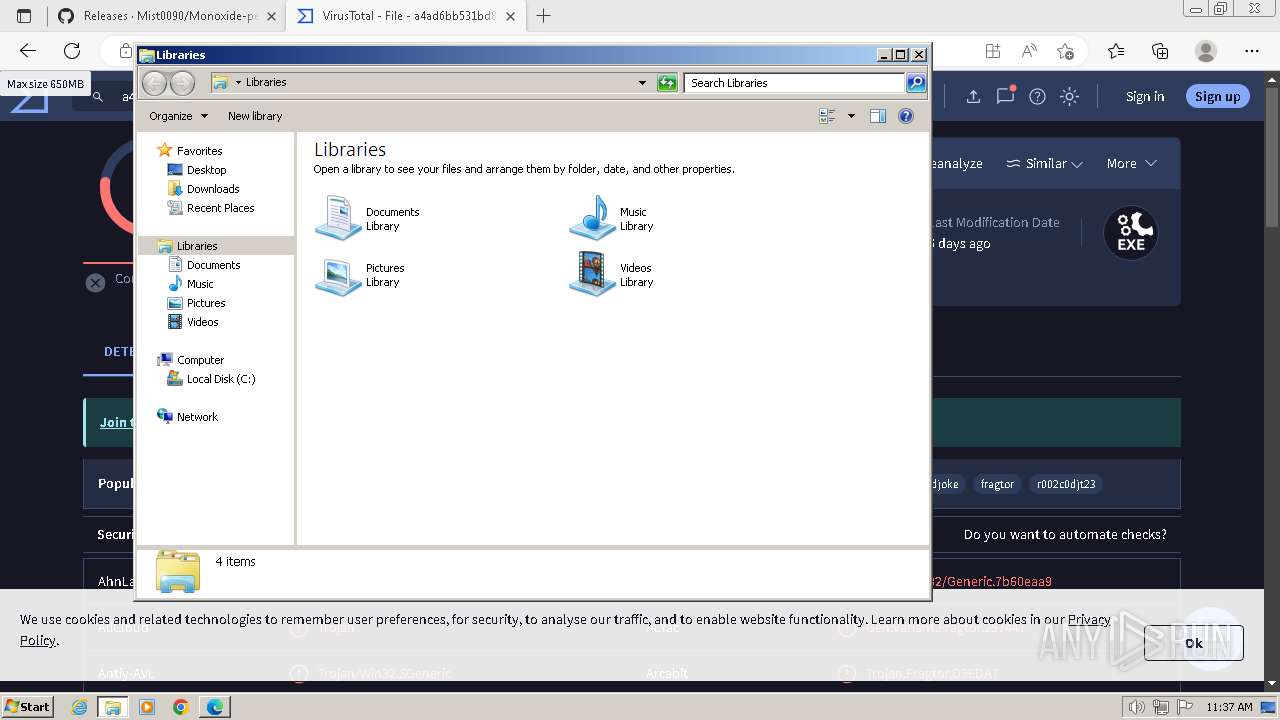Open Edge tab actions menu icon

coord(25,16)
